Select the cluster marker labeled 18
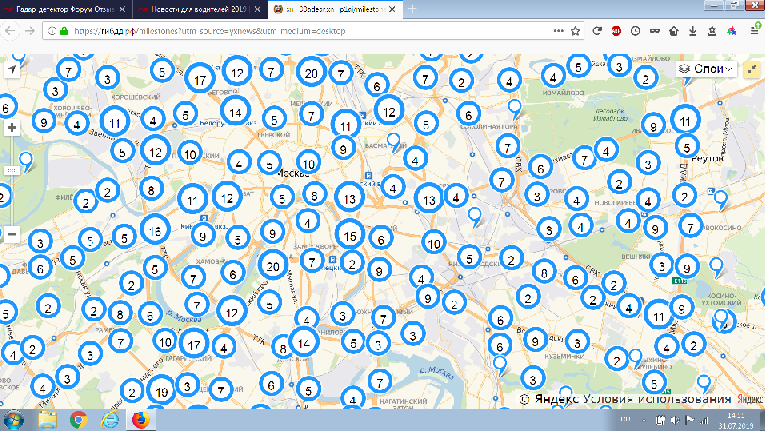This screenshot has height=433, width=765. click(155, 230)
